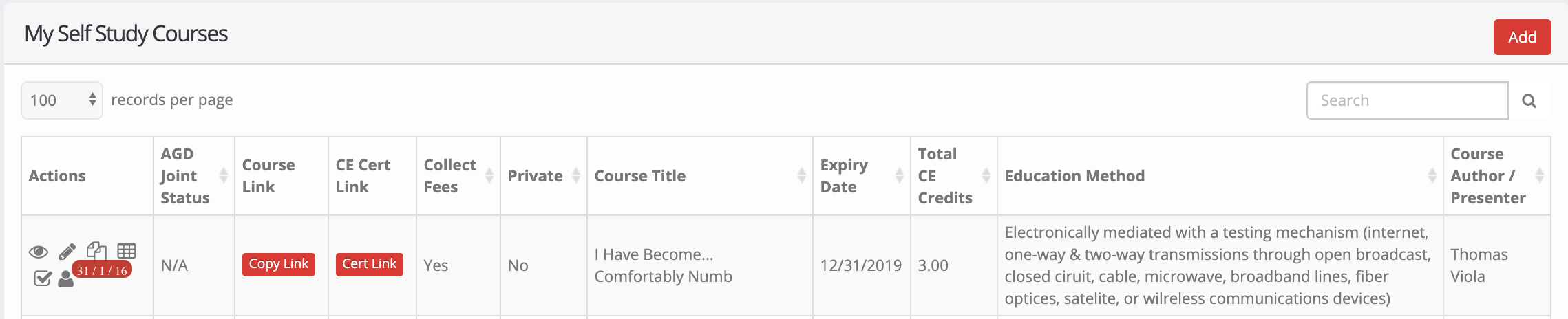The width and height of the screenshot is (1568, 319).
Task: Open the records per page dropdown
Action: tap(62, 100)
